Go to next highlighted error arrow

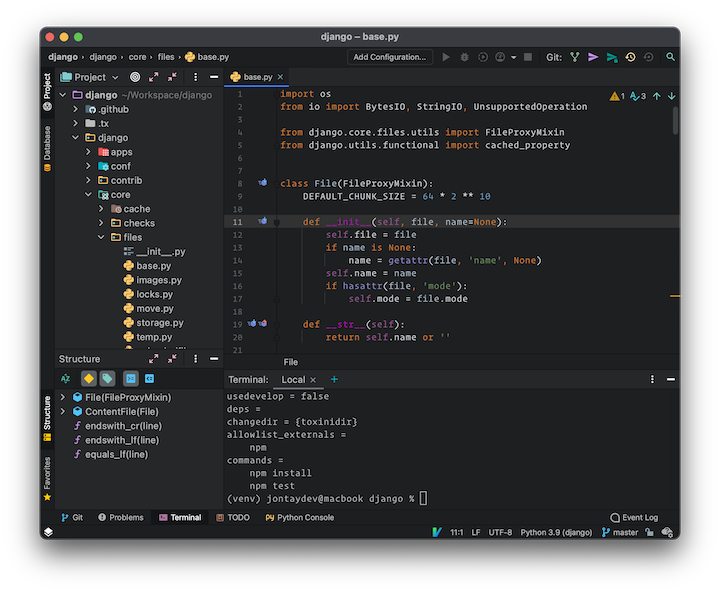click(672, 96)
